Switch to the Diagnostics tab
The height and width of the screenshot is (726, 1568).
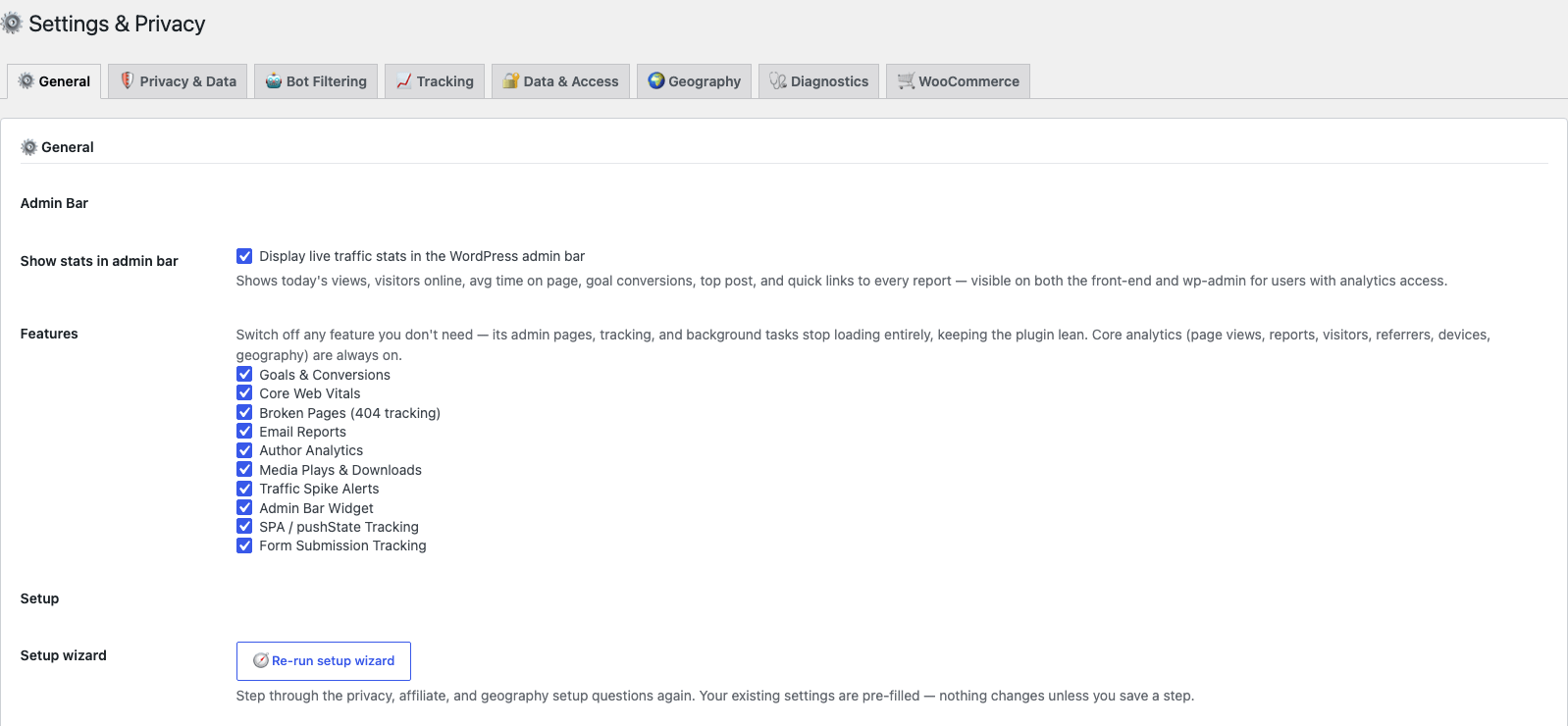coord(819,81)
